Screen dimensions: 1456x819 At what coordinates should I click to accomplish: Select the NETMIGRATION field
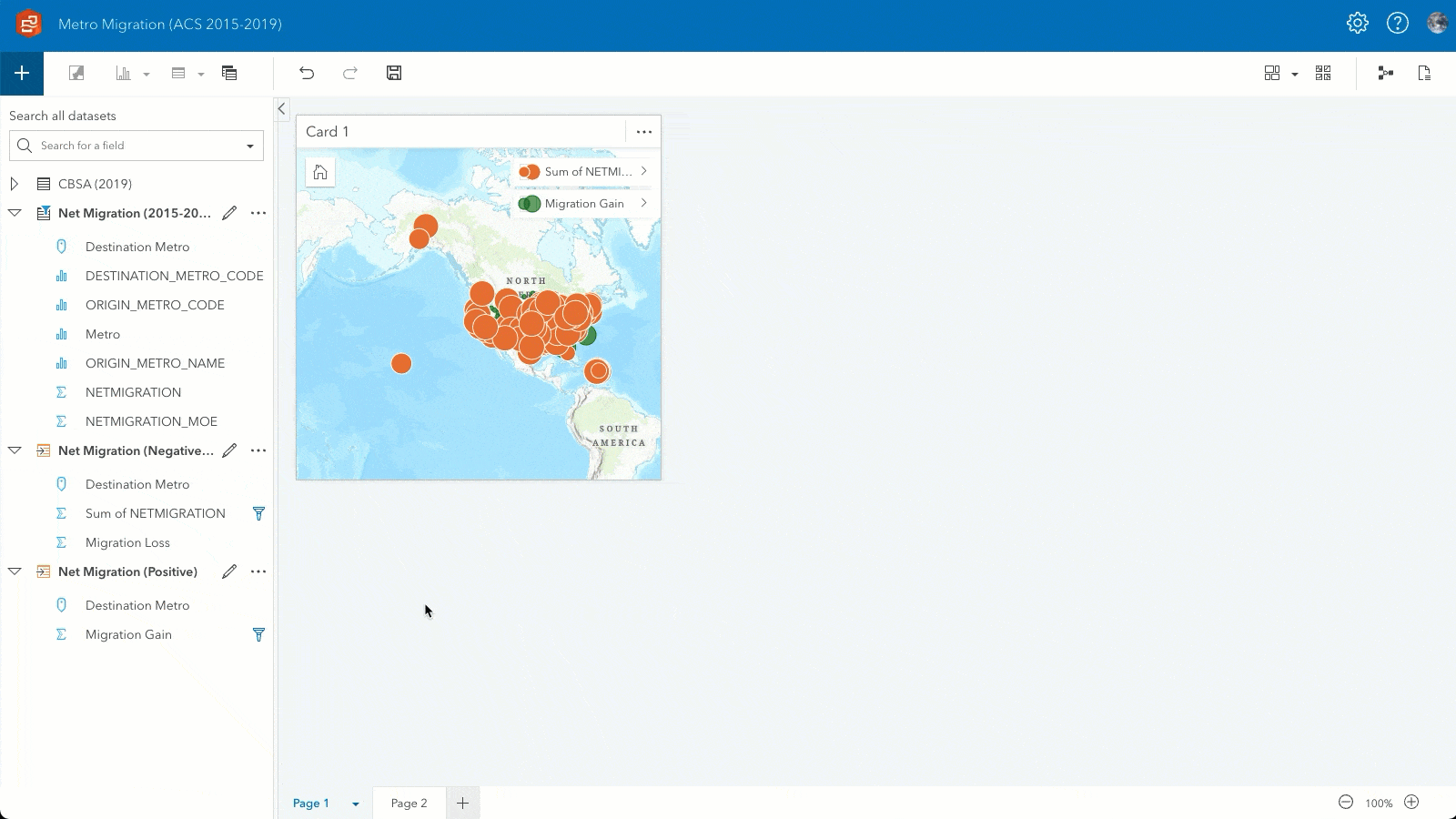133,392
